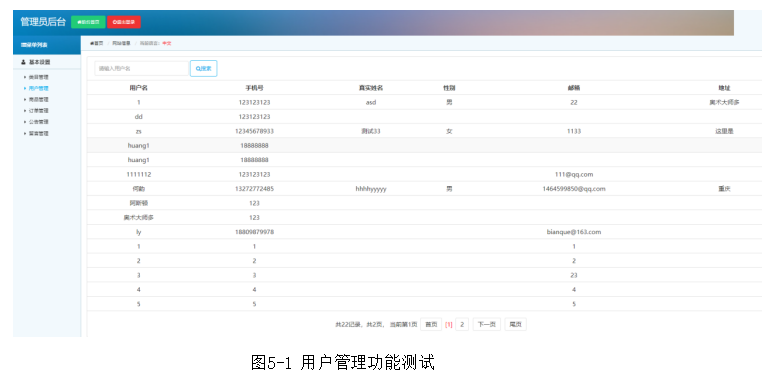Click email 111@qq.com
Screen dimensions: 762x375
pos(574,174)
